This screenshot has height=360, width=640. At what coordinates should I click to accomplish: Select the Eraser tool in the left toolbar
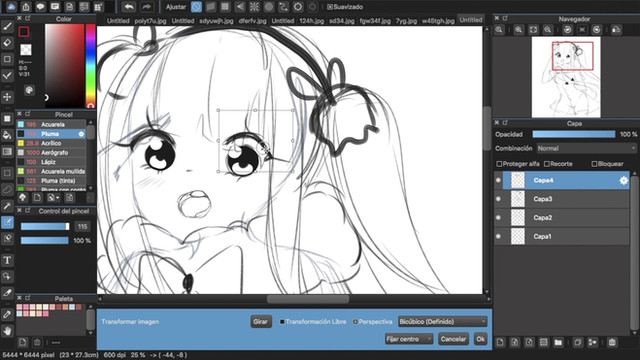pyautogui.click(x=7, y=43)
